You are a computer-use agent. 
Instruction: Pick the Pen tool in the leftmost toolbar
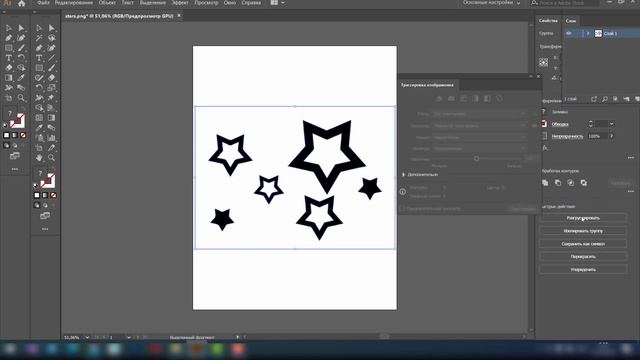[x=9, y=38]
